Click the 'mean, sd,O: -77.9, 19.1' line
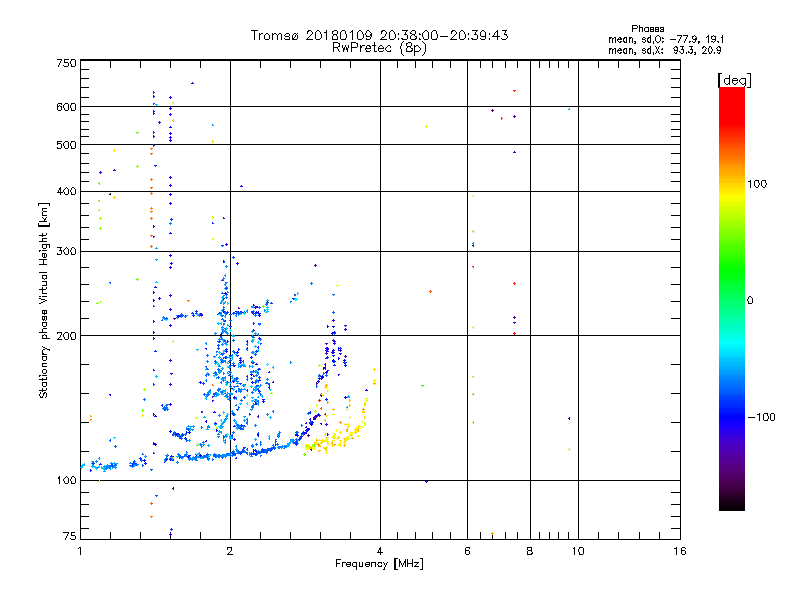 (x=666, y=39)
